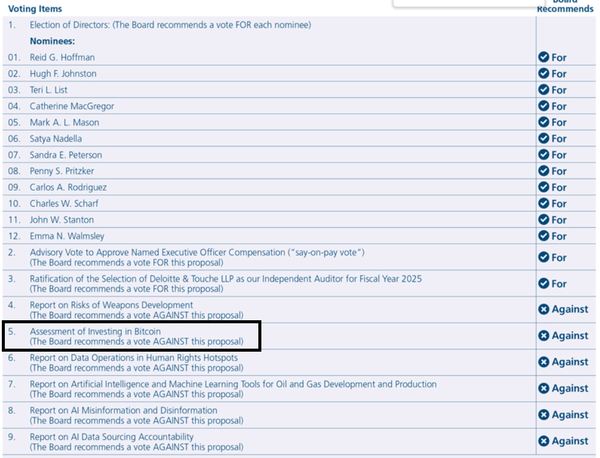Click the For checkmark icon for Catherine MacGregor
Screen dimensions: 600x458
tap(543, 106)
